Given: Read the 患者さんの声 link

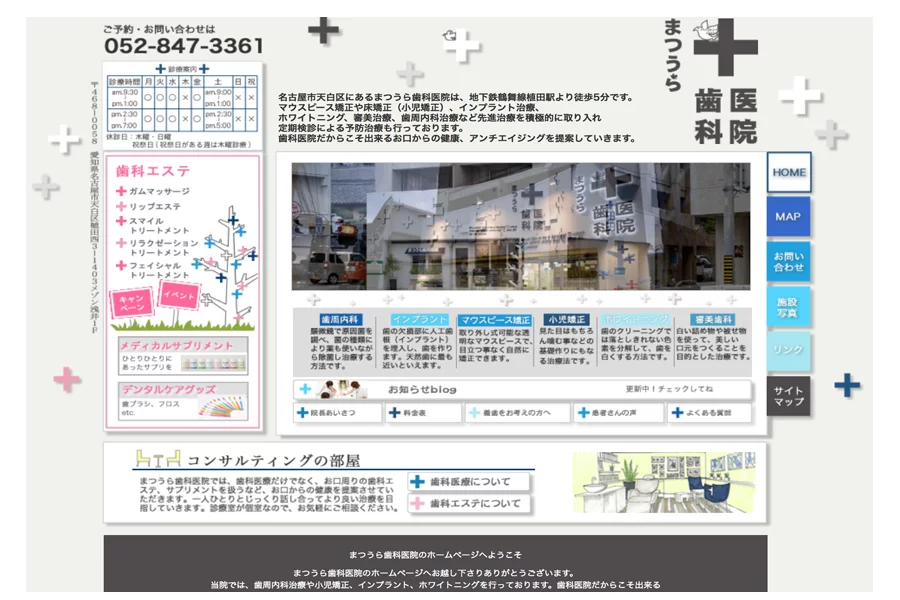Looking at the screenshot, I should point(619,413).
